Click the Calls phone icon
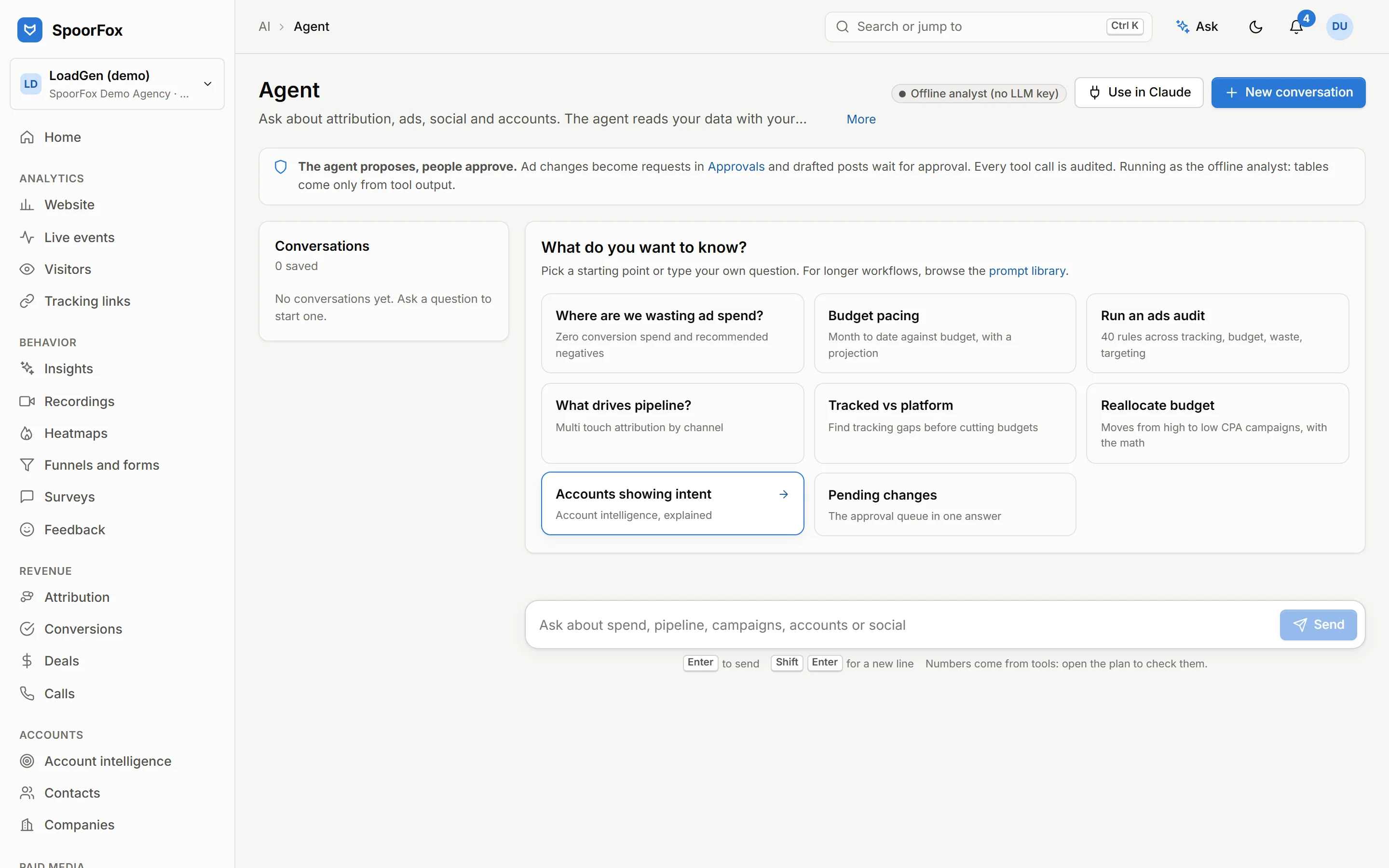This screenshot has height=868, width=1389. [x=27, y=693]
